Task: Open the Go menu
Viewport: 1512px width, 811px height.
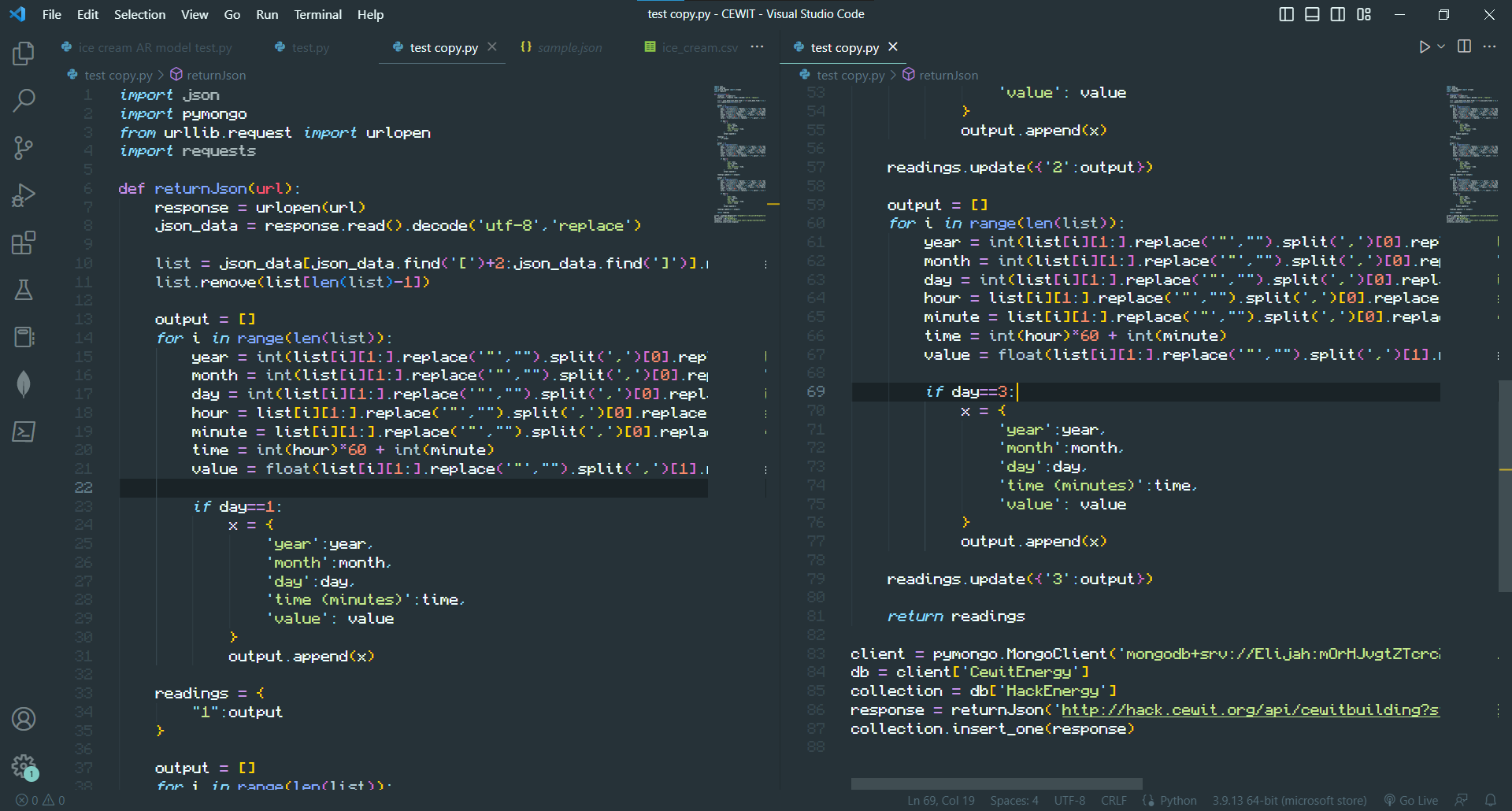Action: pos(232,14)
